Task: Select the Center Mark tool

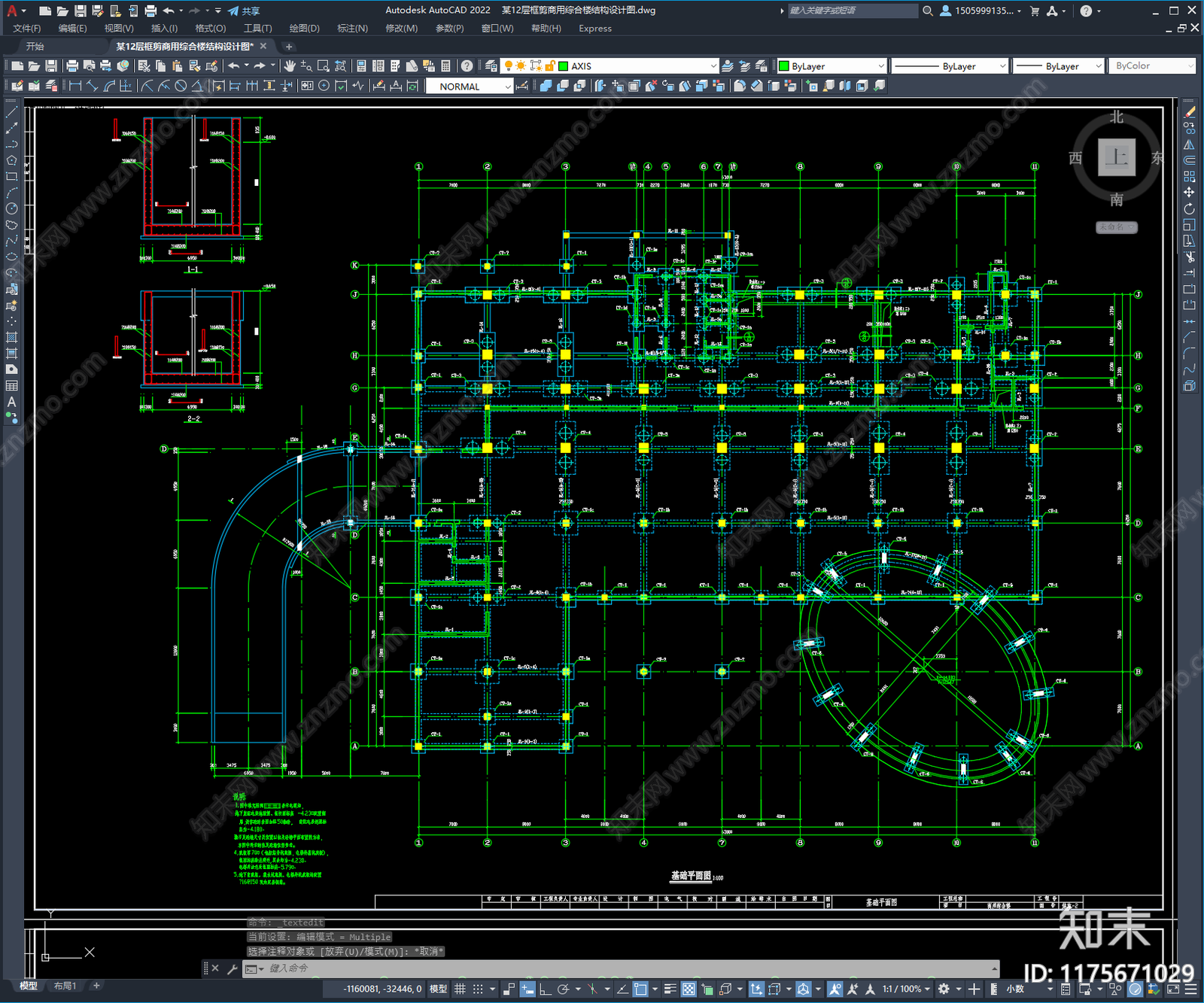Action: [324, 86]
